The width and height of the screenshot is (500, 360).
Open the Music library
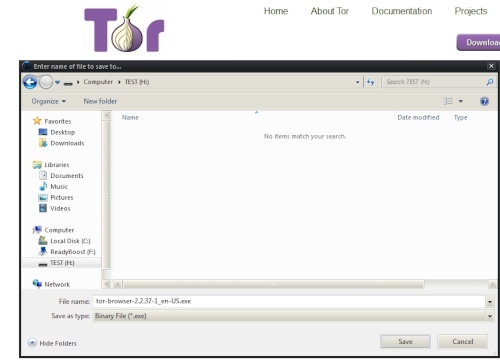(59, 187)
